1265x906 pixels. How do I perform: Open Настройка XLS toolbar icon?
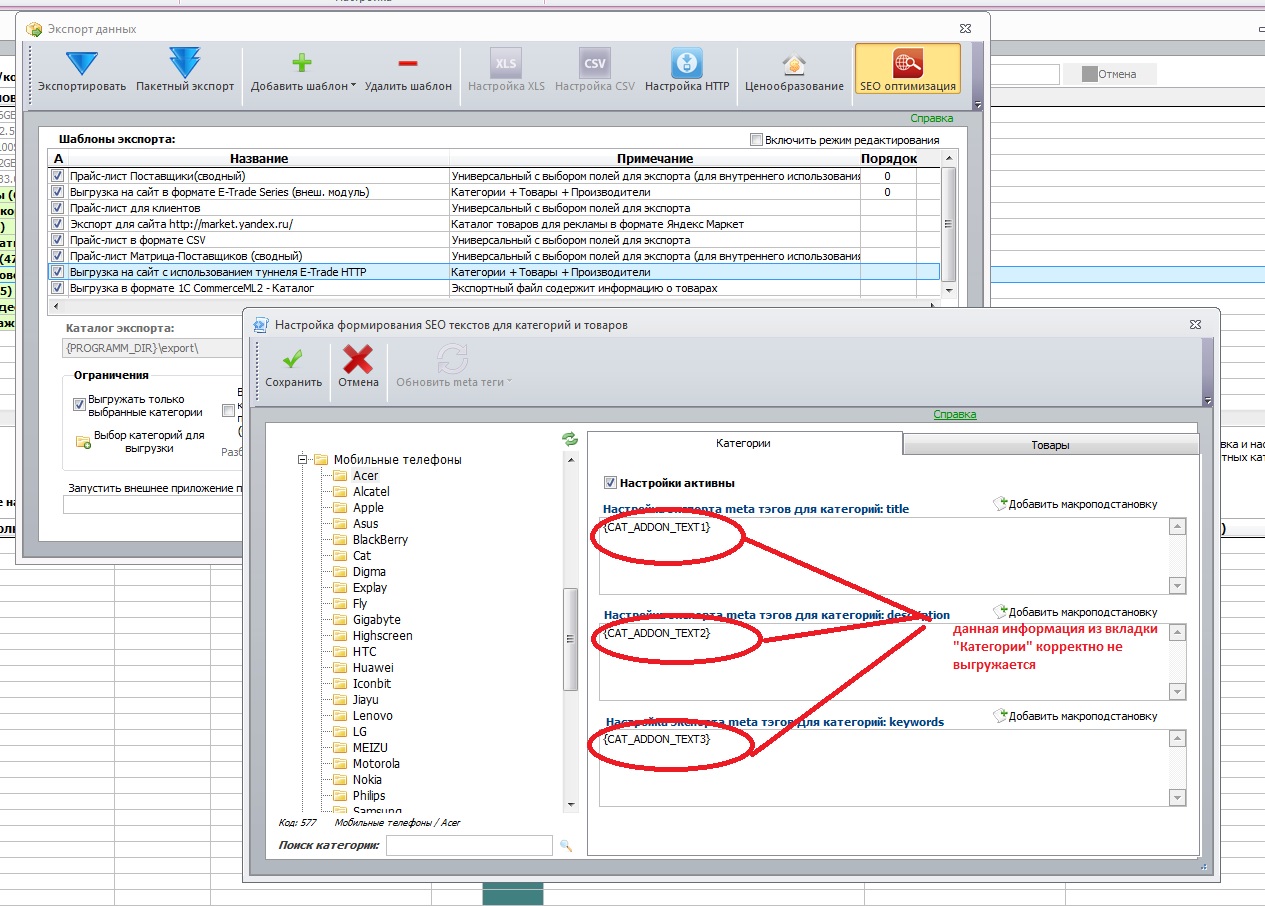507,63
